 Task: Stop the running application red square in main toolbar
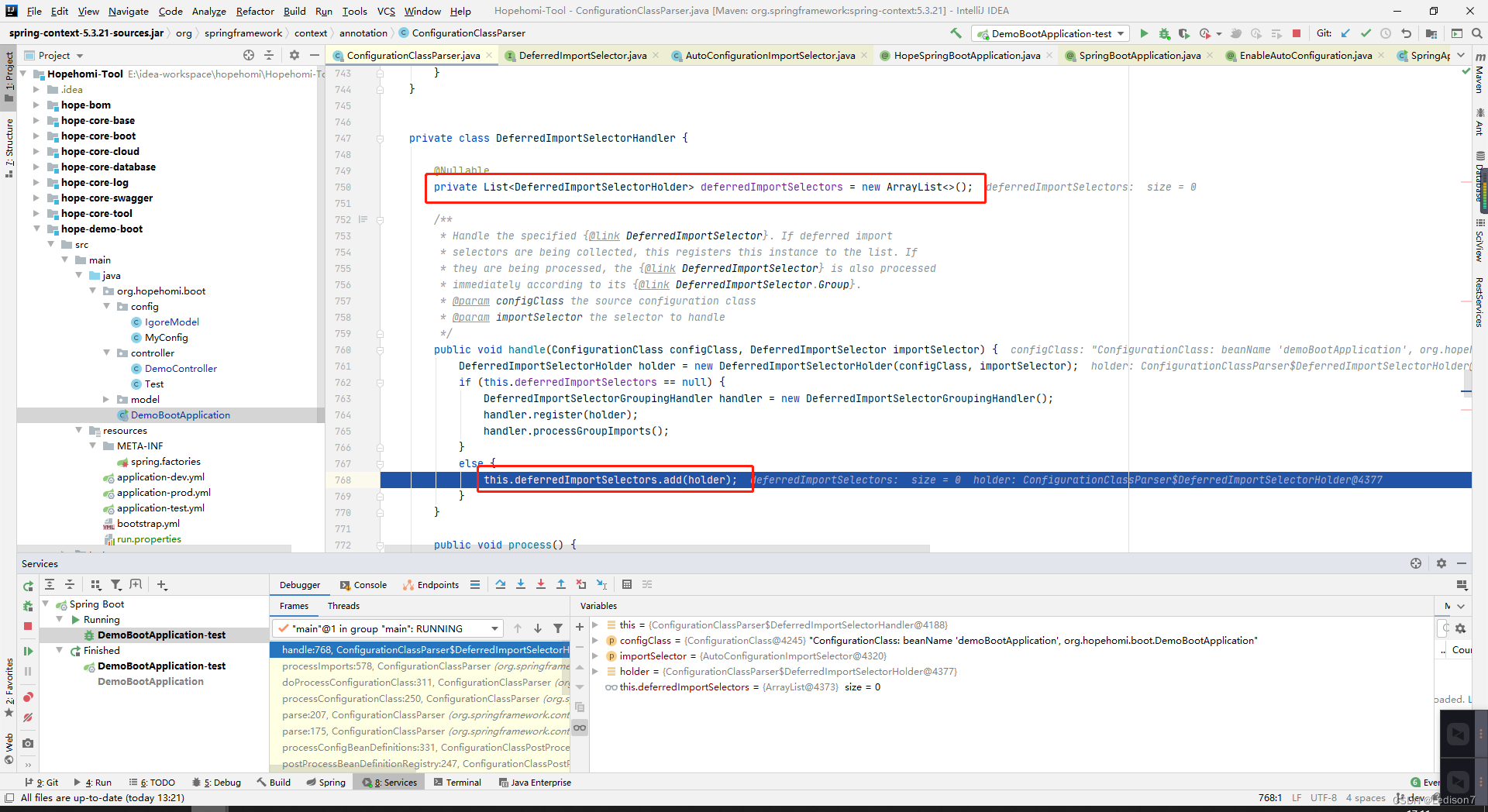pos(1297,33)
